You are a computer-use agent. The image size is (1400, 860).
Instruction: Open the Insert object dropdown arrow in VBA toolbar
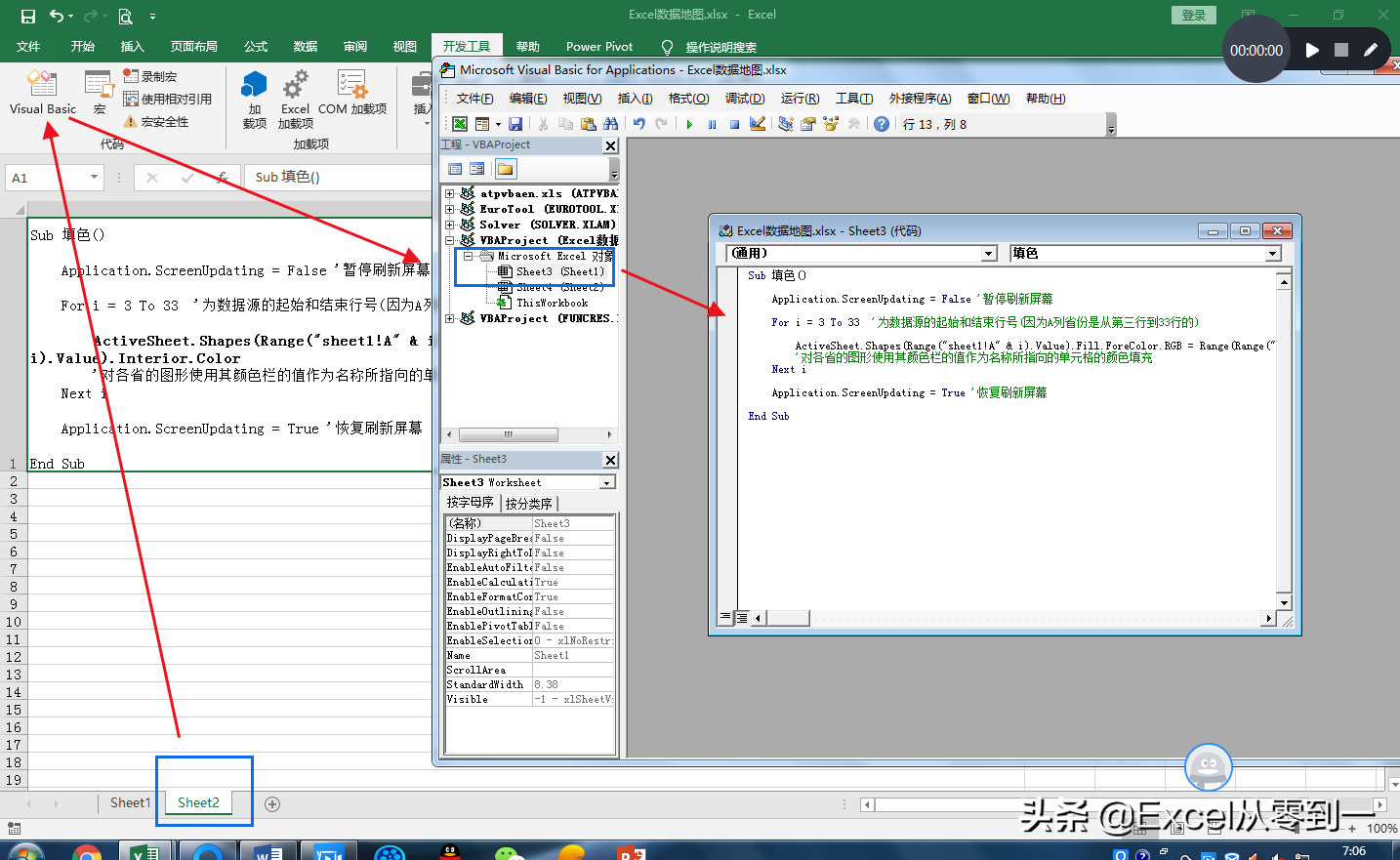(498, 124)
